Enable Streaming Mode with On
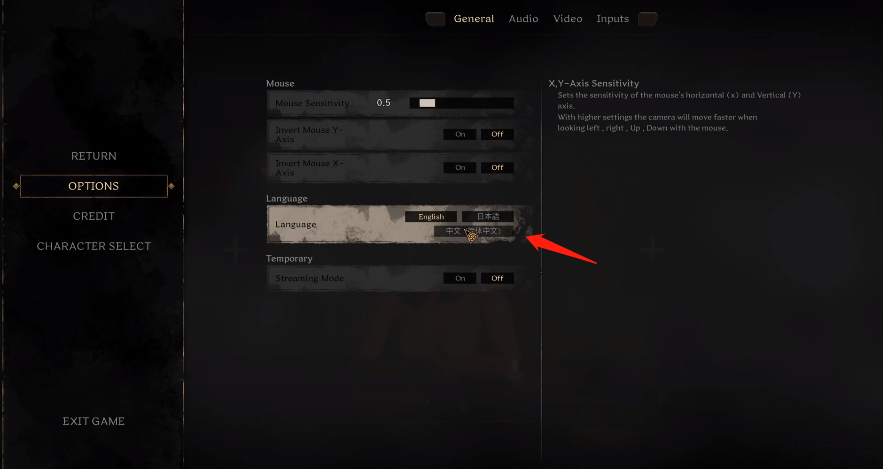This screenshot has width=883, height=469. pyautogui.click(x=460, y=278)
